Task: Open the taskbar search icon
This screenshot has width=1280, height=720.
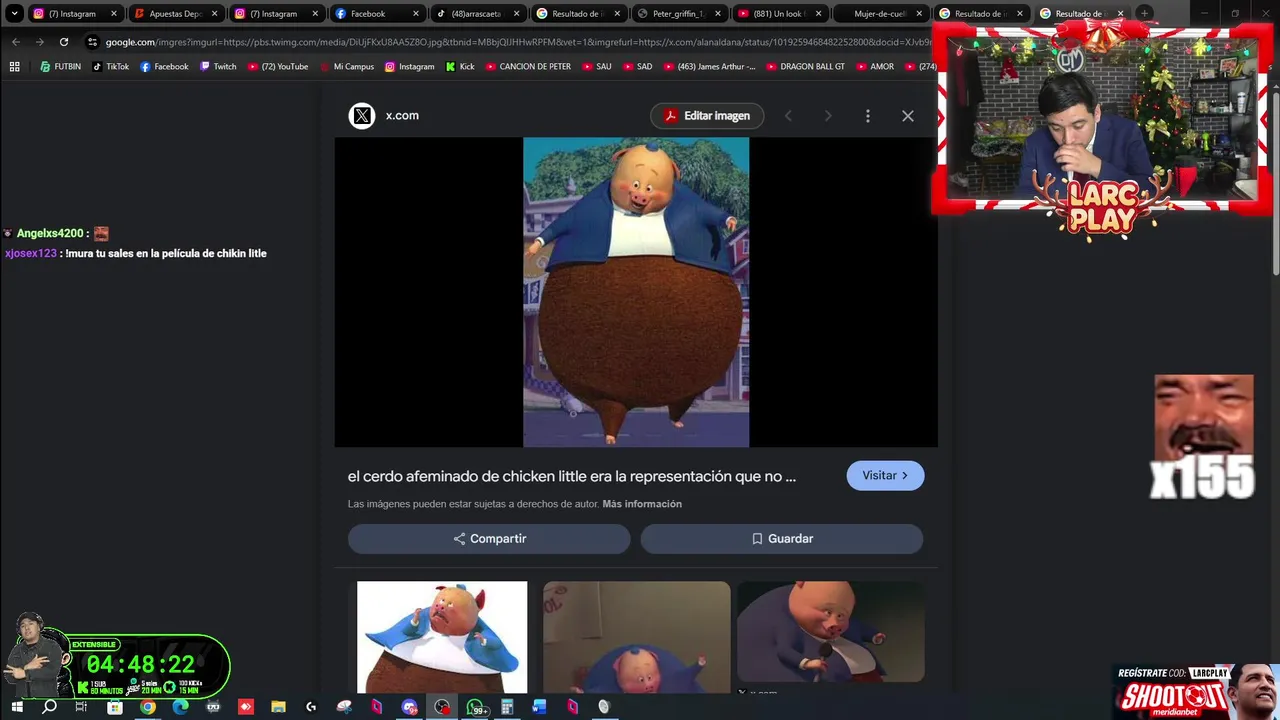Action: [49, 707]
